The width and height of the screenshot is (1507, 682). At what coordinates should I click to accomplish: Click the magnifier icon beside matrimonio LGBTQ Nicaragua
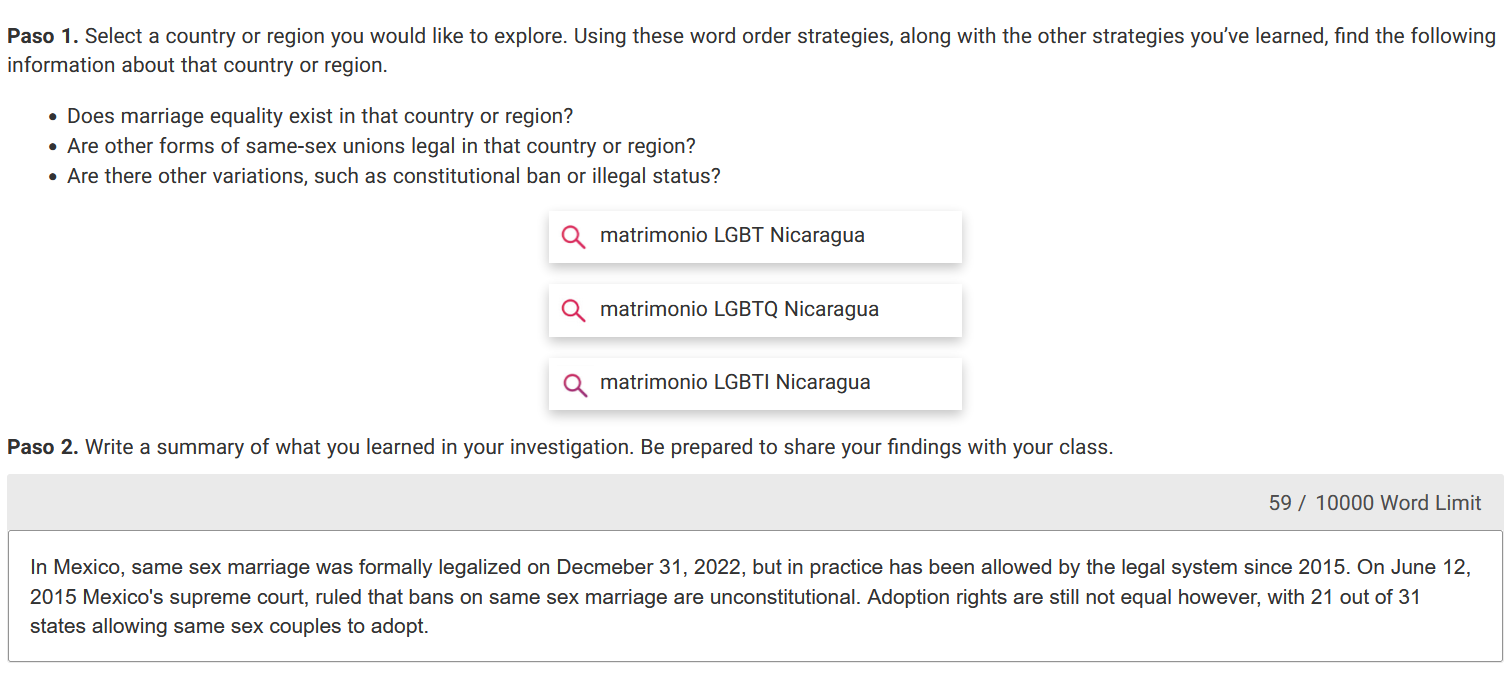tap(574, 311)
